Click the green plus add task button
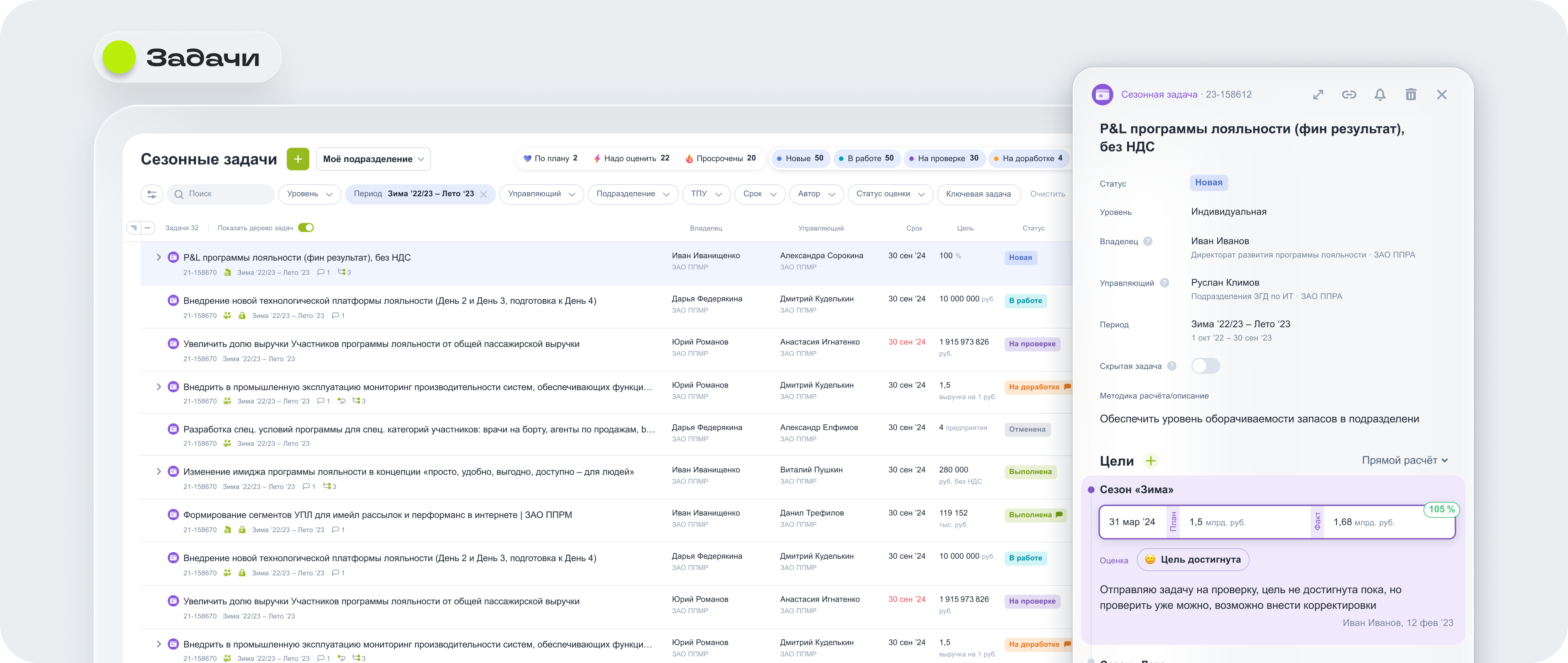1568x663 pixels. [x=298, y=159]
